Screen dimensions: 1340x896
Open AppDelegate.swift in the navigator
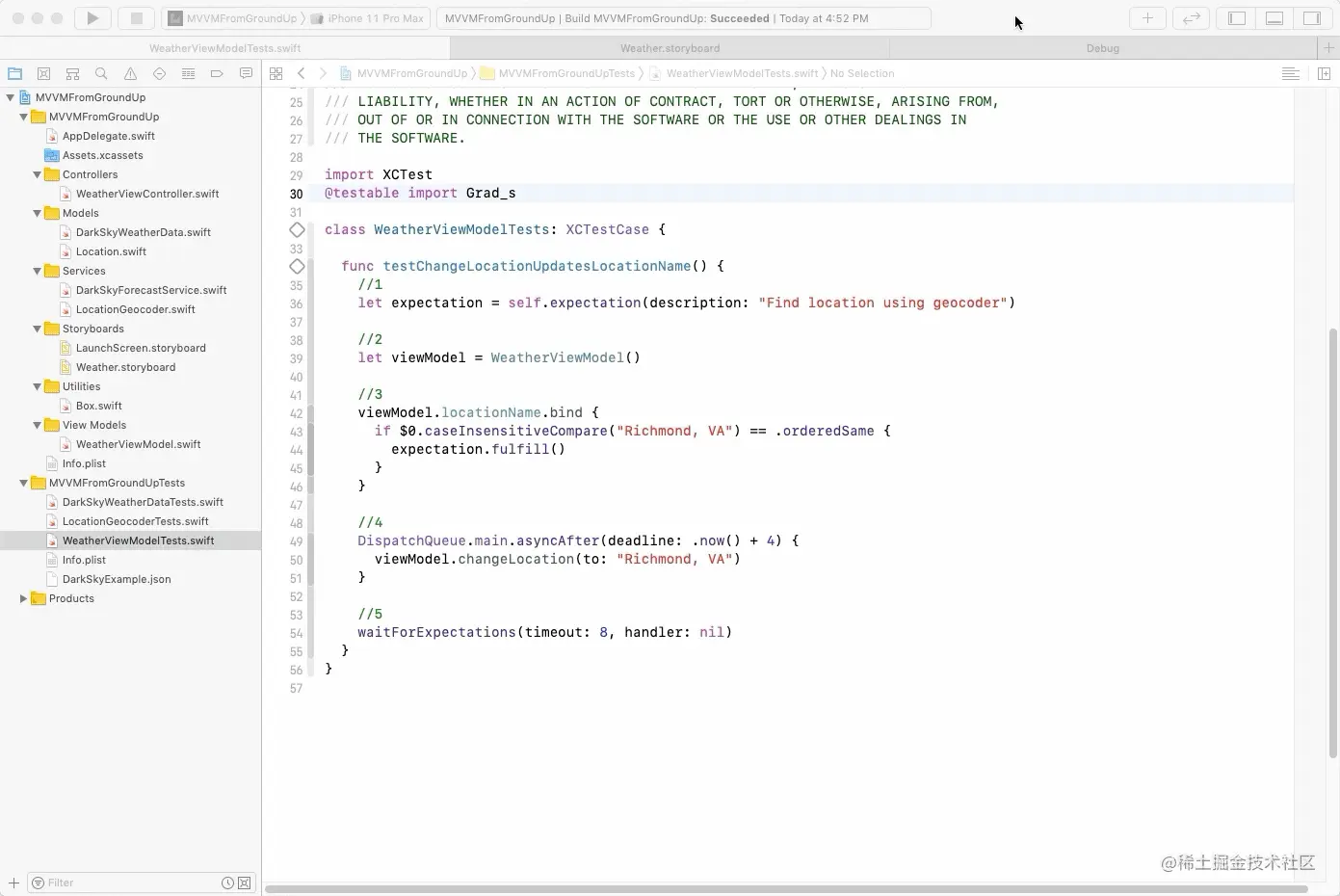pos(109,136)
